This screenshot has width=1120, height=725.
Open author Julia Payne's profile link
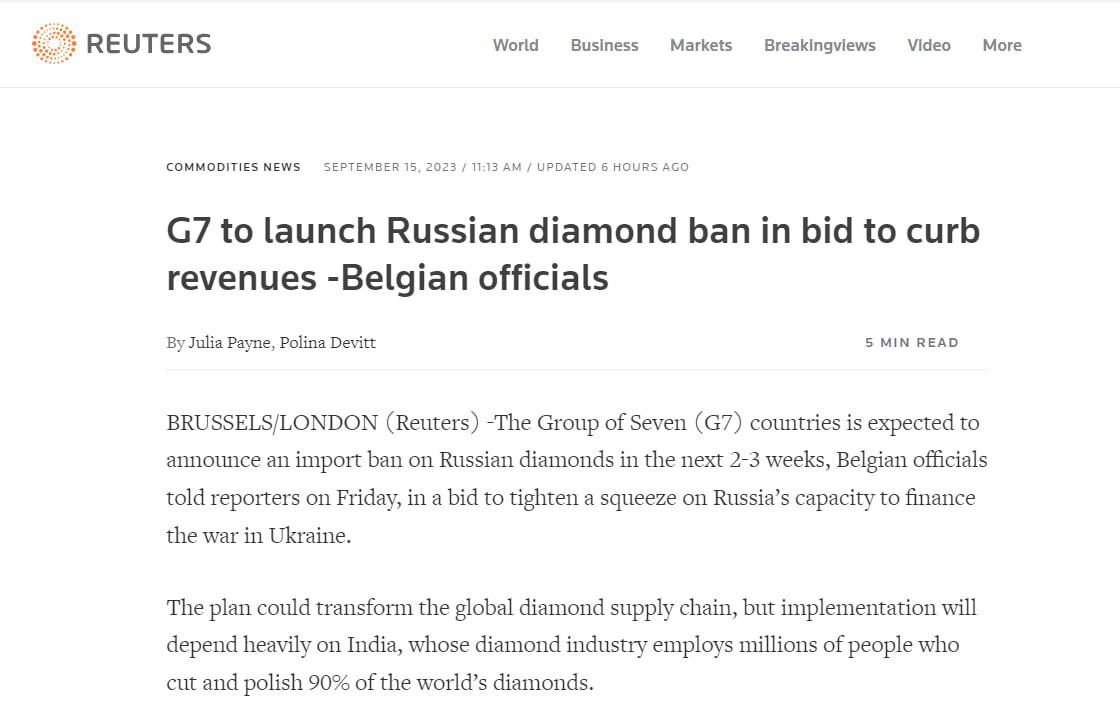[x=229, y=342]
